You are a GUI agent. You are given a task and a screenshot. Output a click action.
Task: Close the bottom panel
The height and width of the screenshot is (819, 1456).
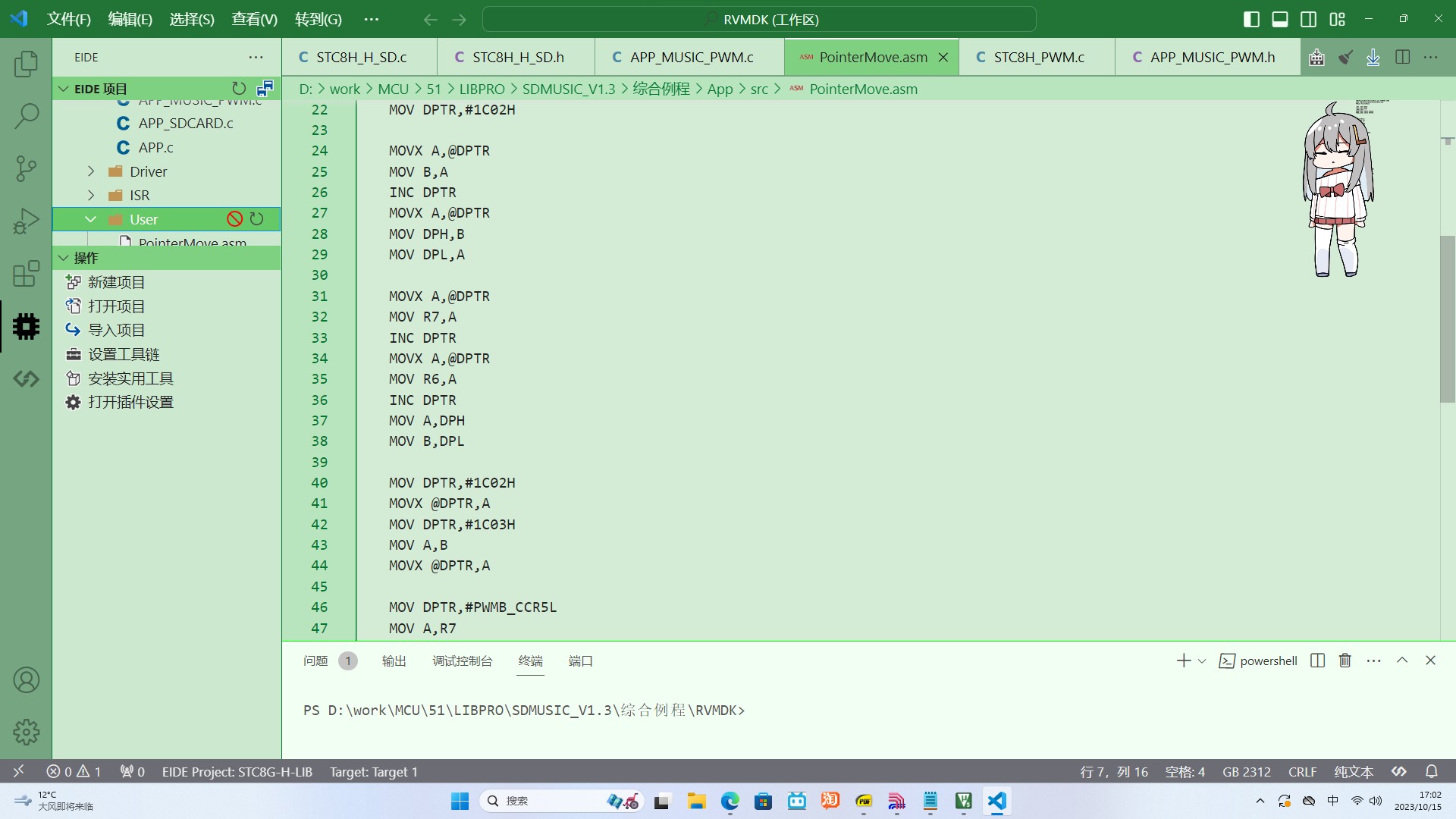tap(1430, 661)
